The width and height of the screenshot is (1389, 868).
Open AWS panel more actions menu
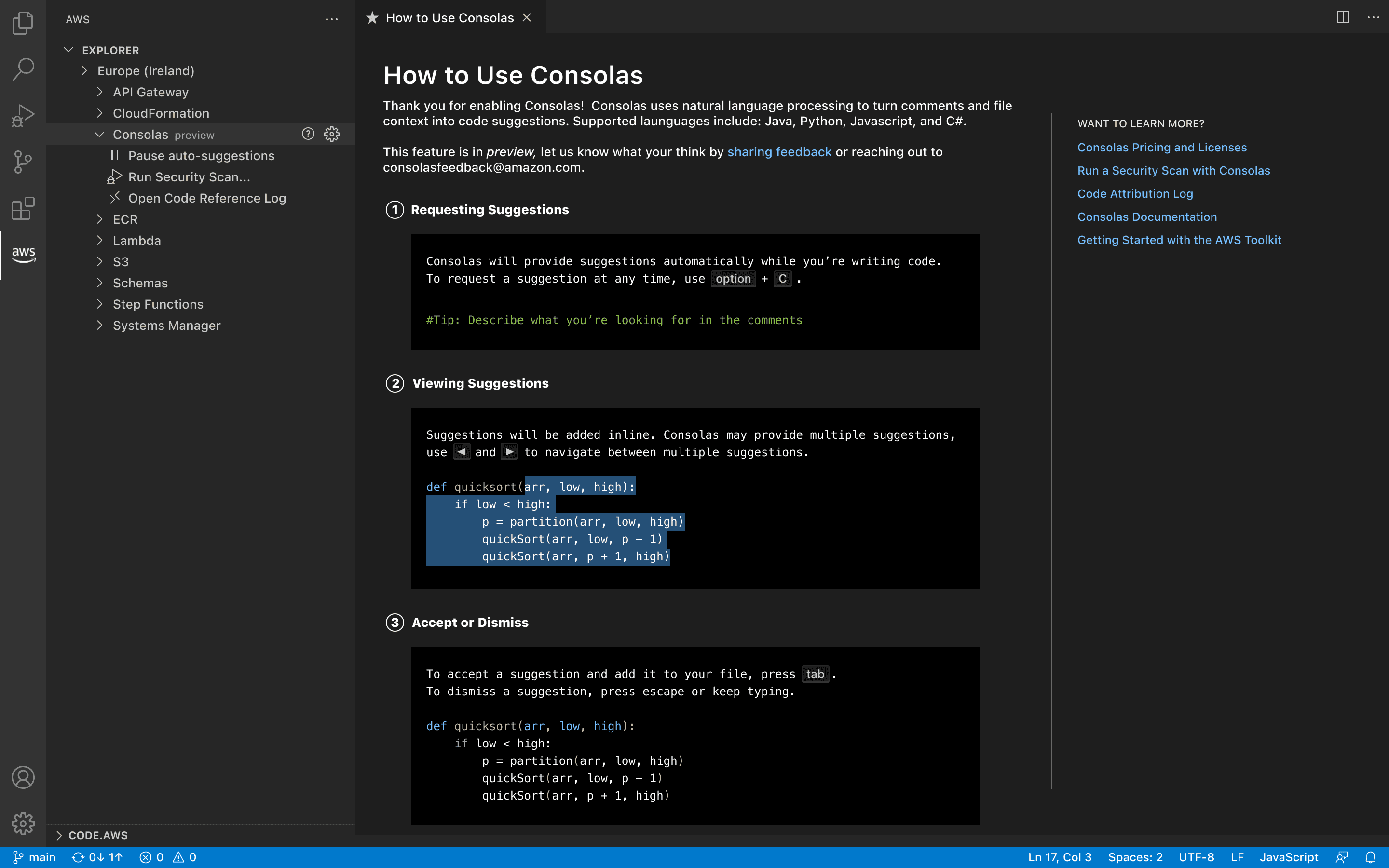[x=332, y=19]
